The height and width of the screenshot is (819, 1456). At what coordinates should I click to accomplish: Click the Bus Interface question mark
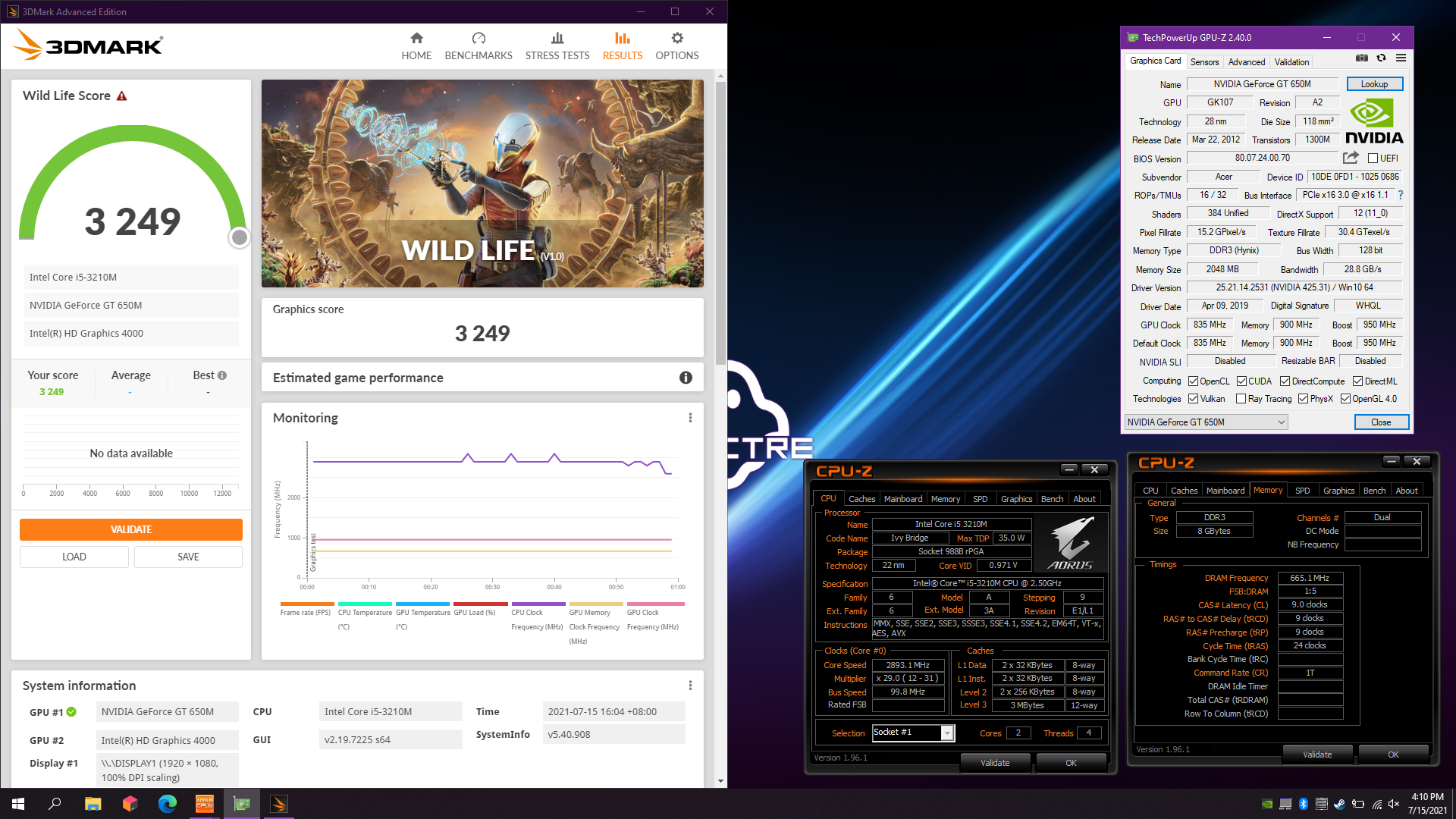1401,196
